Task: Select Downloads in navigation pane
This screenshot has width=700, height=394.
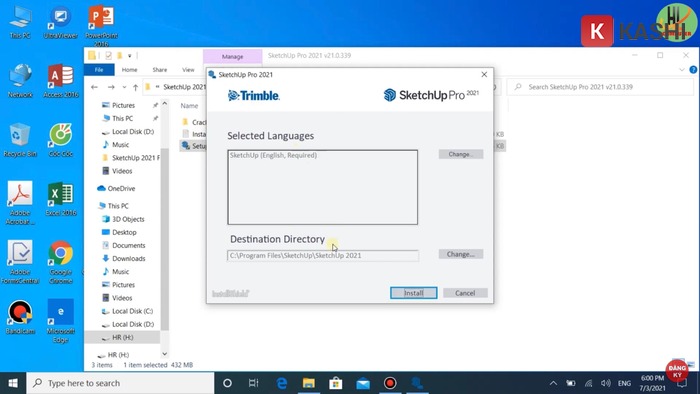Action: tap(124, 258)
